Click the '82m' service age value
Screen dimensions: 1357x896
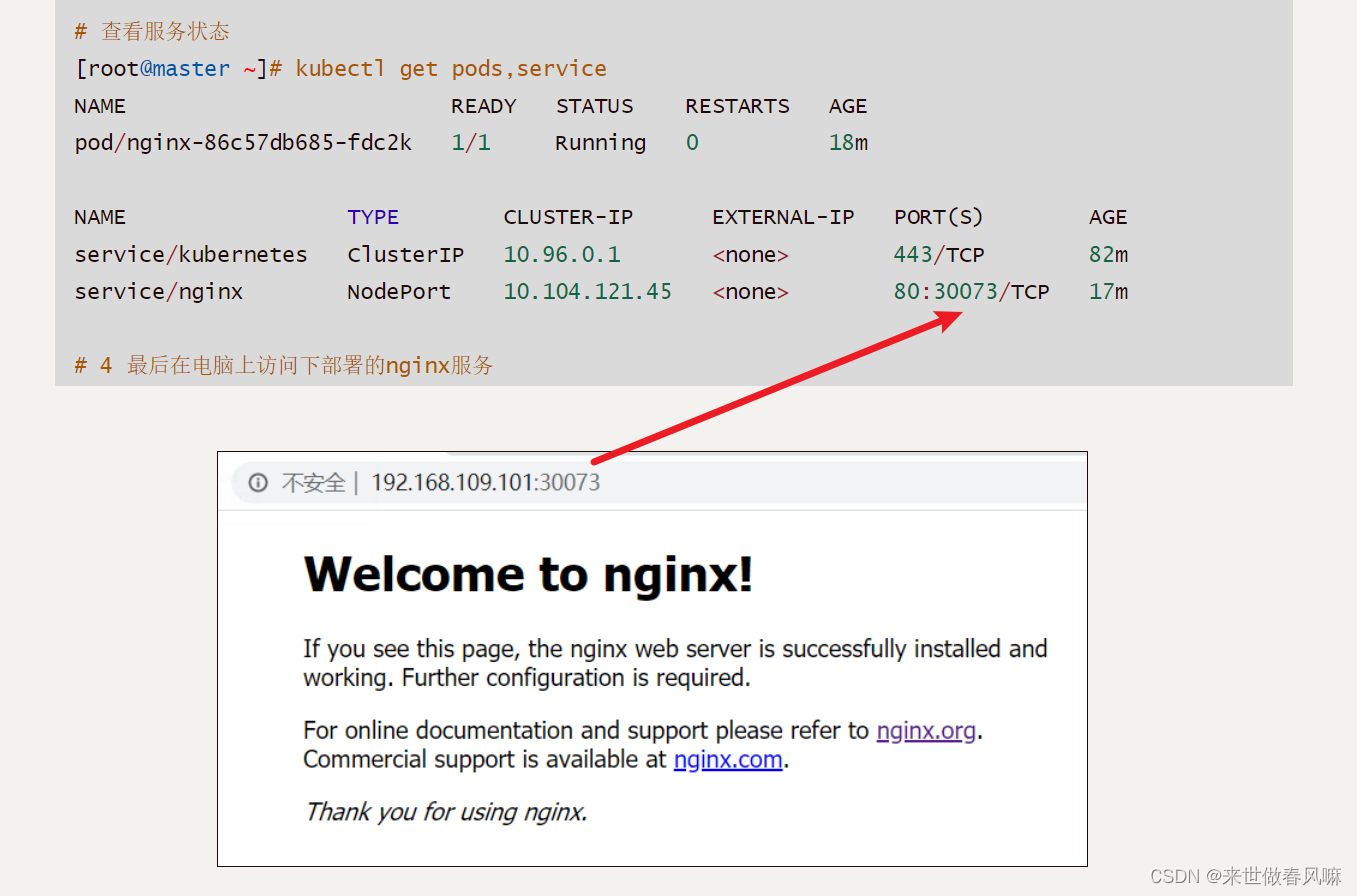coord(1109,254)
